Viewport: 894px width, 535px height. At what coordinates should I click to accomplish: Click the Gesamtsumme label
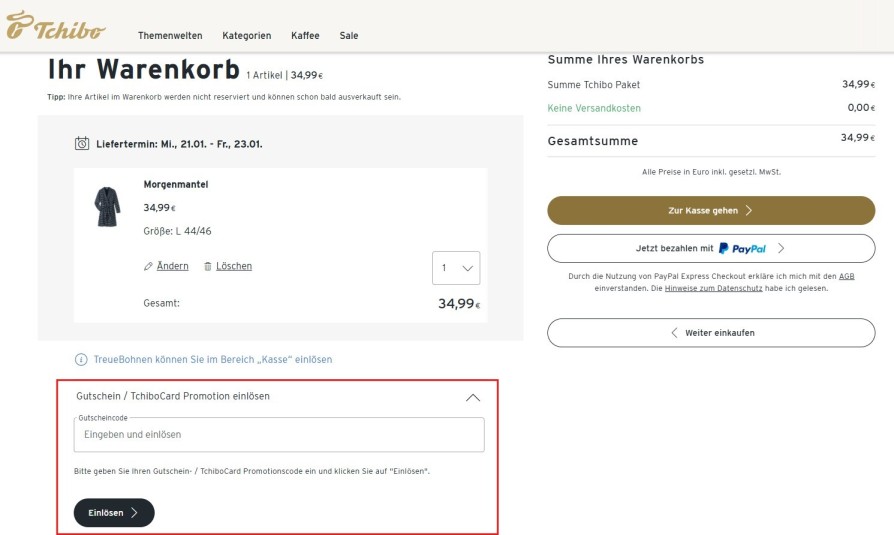coord(593,141)
